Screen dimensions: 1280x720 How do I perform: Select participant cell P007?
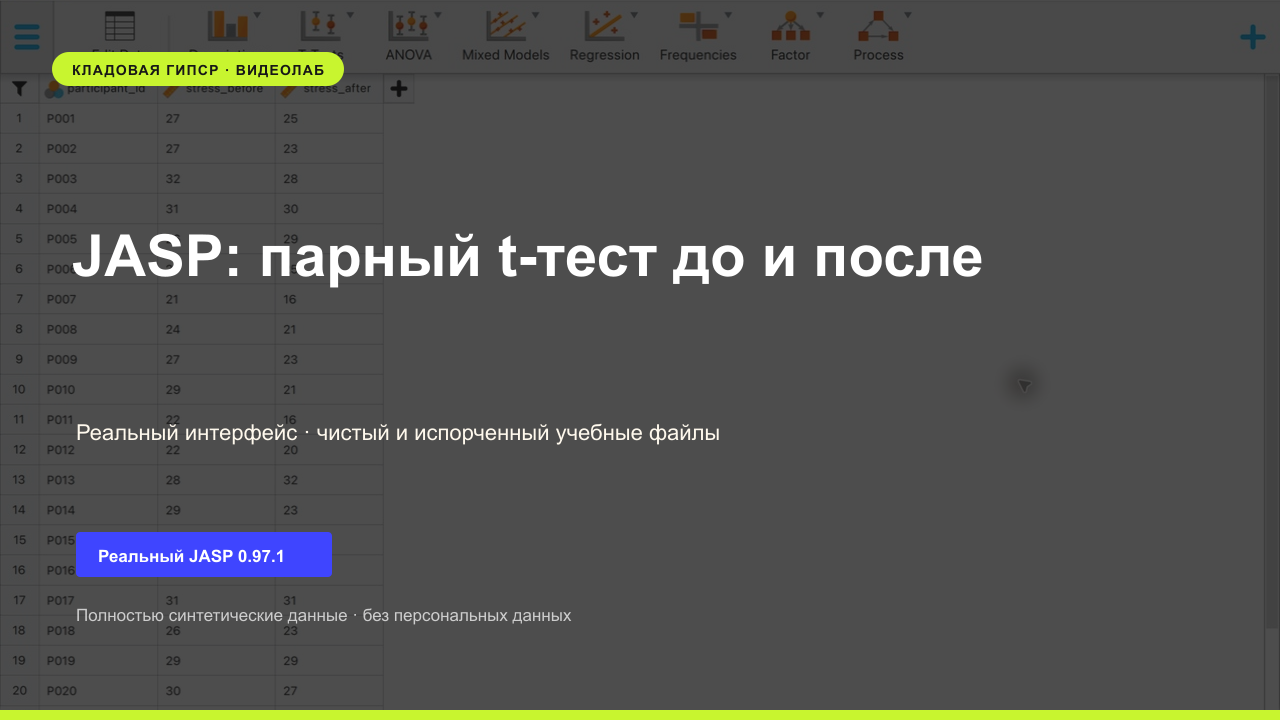pos(98,299)
